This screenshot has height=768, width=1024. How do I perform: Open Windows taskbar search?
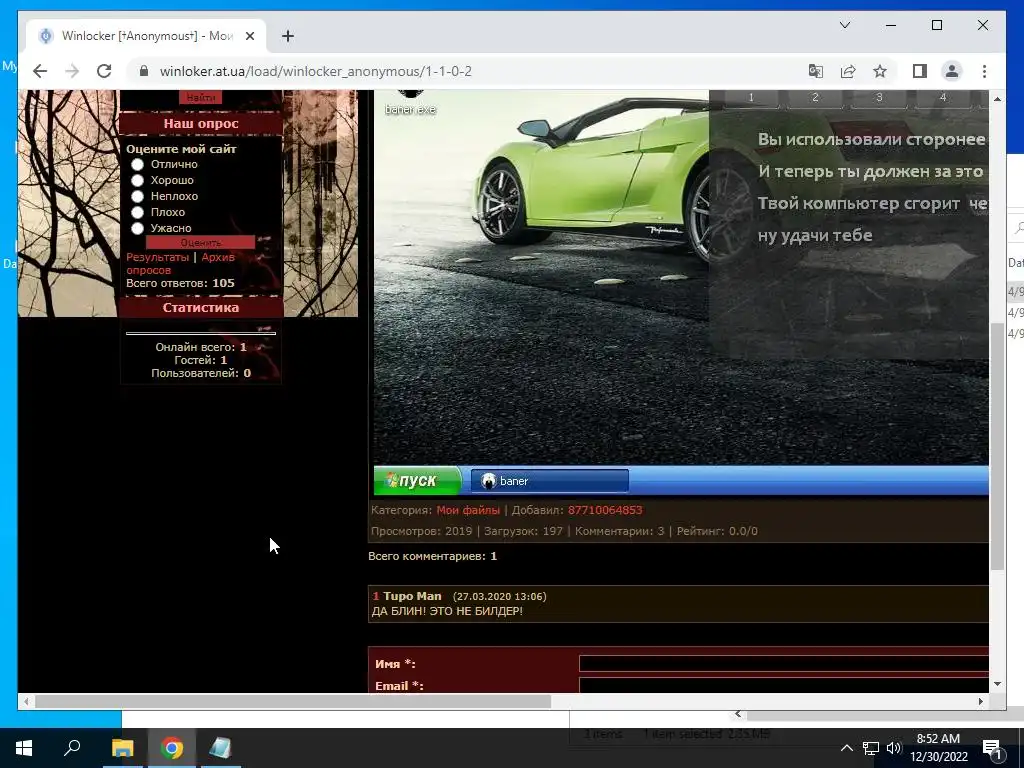tap(72, 748)
